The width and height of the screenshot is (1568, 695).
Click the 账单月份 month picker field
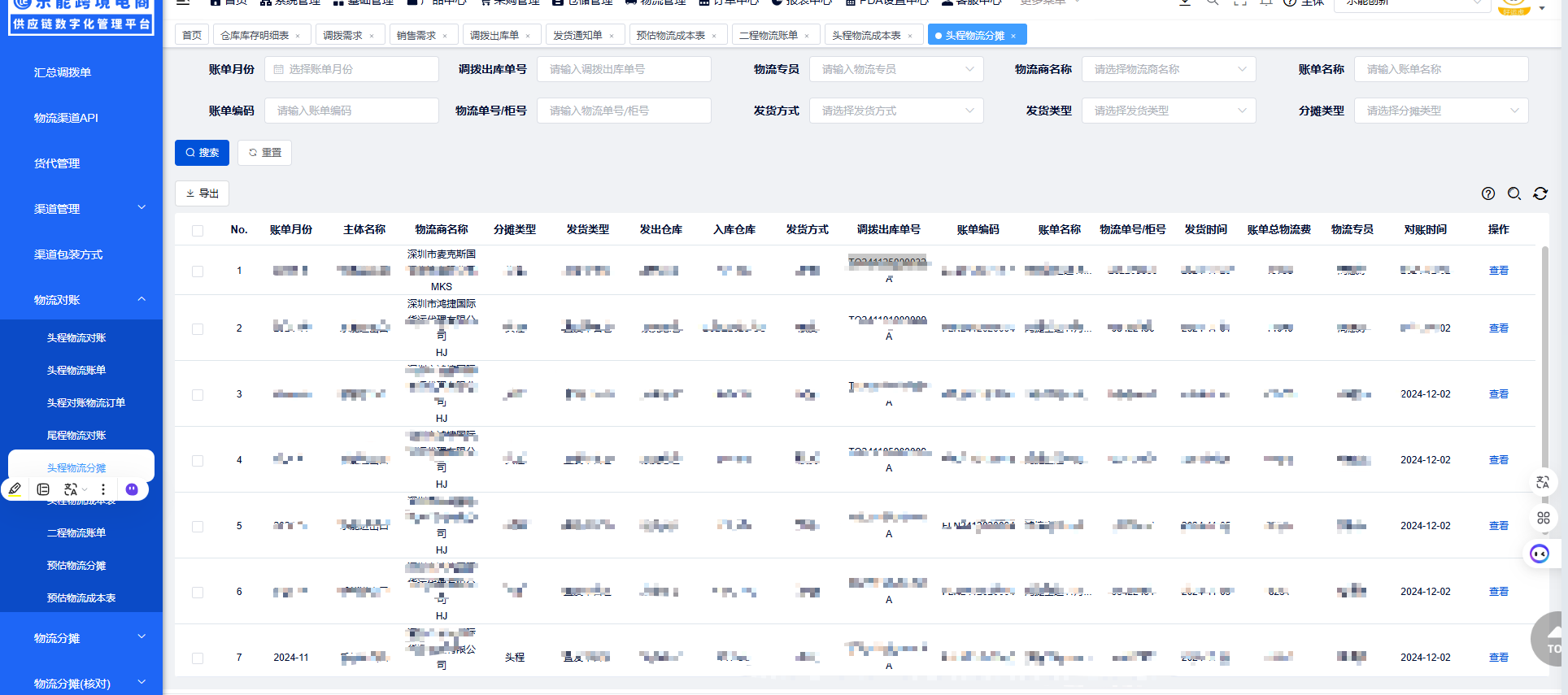pyautogui.click(x=351, y=69)
